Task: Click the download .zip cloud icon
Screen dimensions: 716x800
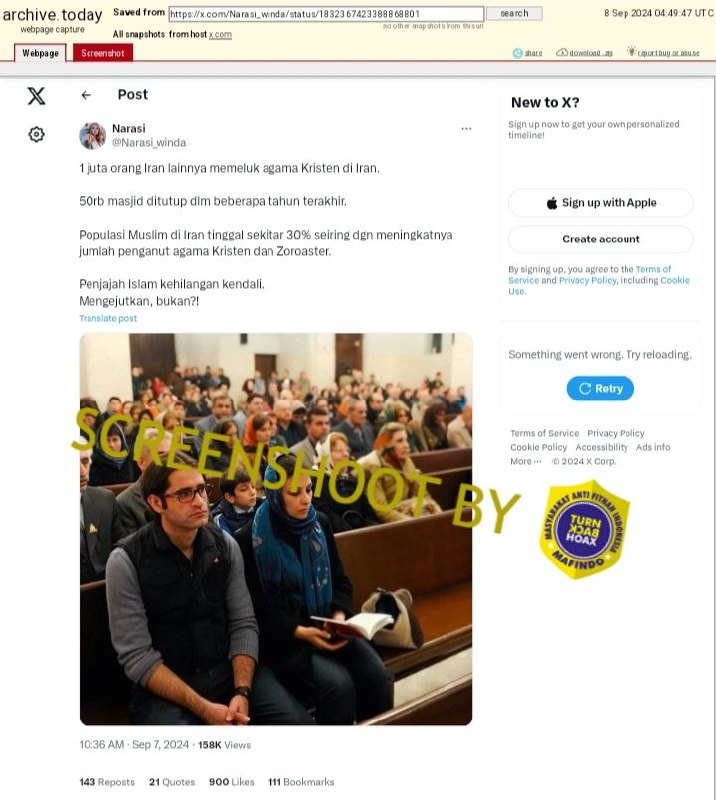Action: pyautogui.click(x=562, y=52)
